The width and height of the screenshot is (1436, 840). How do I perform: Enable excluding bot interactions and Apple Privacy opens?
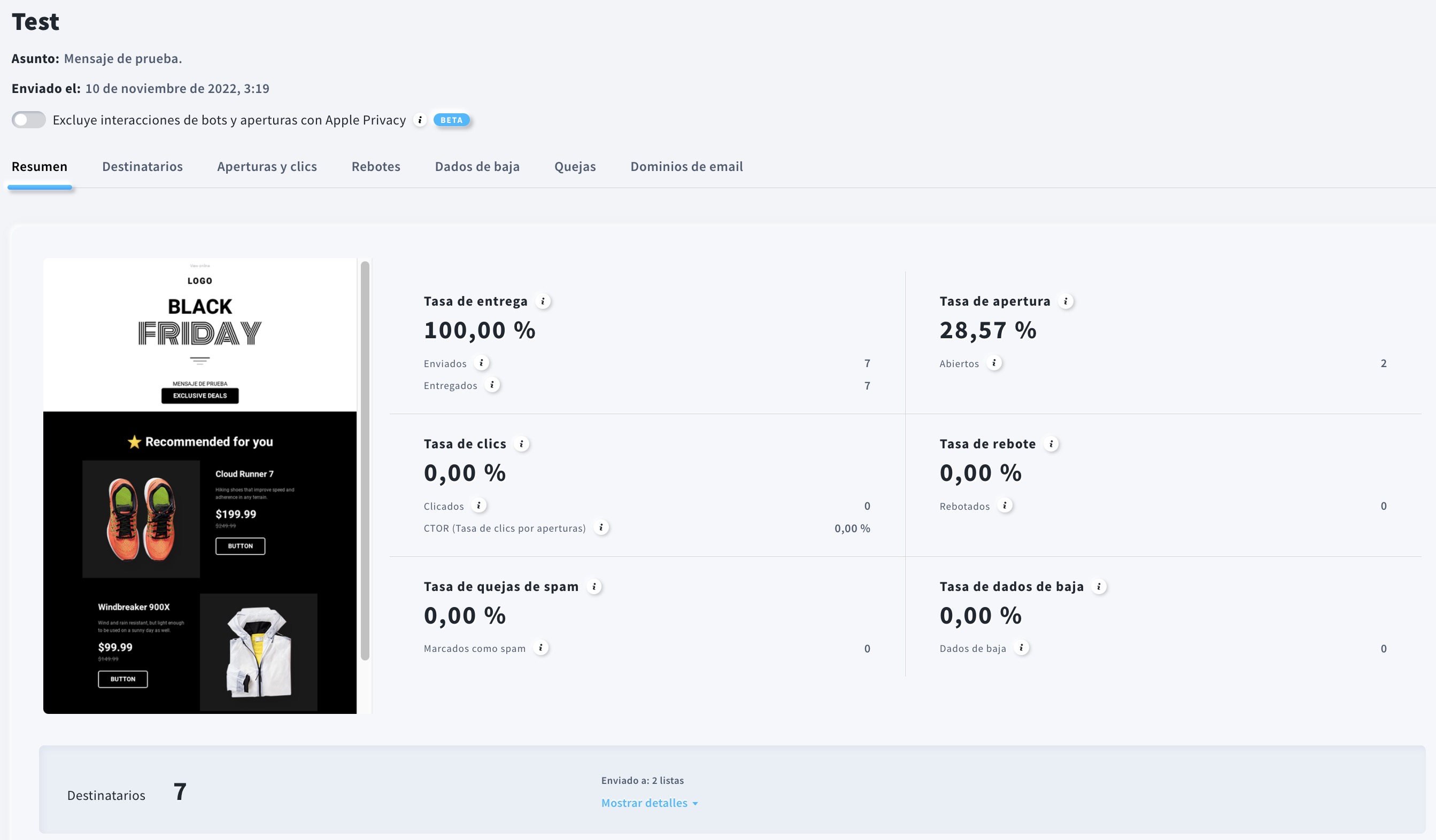click(29, 120)
